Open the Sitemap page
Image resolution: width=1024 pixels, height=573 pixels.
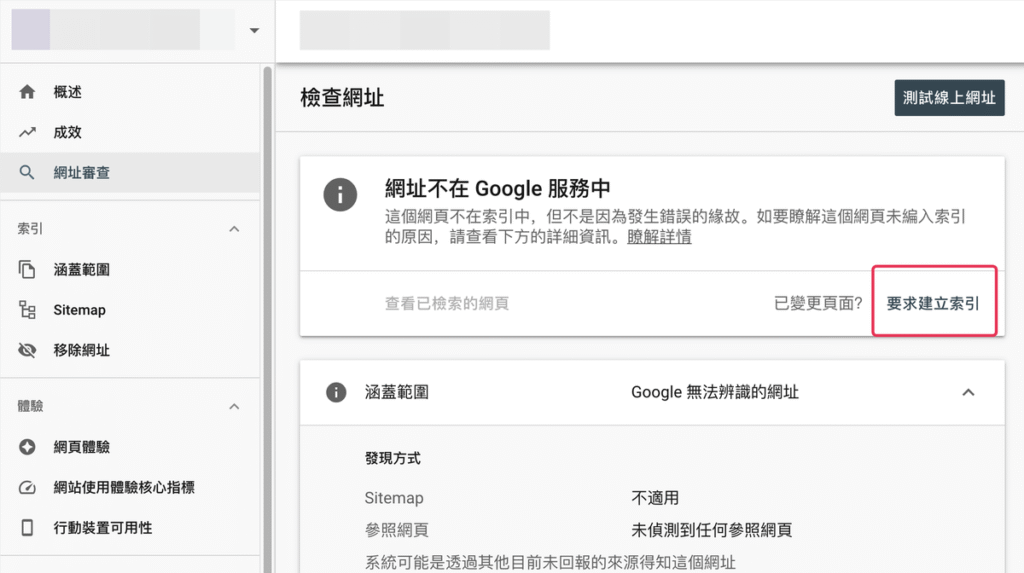(x=130, y=310)
